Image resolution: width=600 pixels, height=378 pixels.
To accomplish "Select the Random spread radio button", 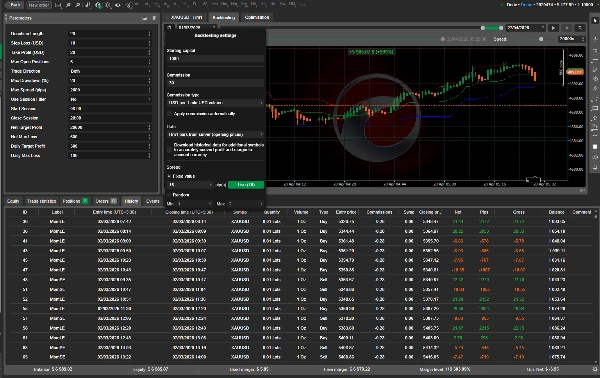I will click(x=169, y=195).
